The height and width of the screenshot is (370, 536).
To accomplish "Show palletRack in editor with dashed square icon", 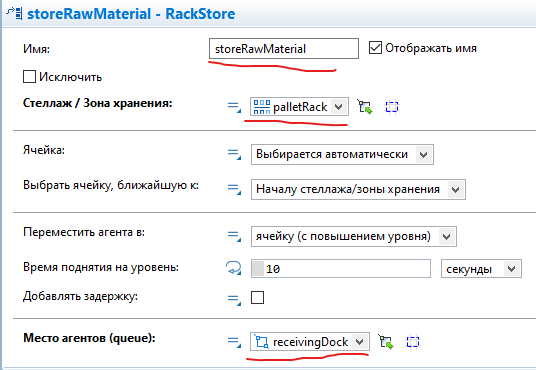I will pos(392,107).
